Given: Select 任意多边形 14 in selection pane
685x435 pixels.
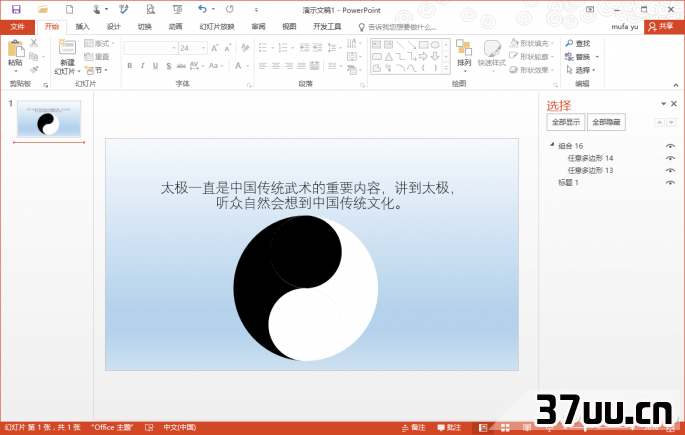Looking at the screenshot, I should click(x=590, y=158).
